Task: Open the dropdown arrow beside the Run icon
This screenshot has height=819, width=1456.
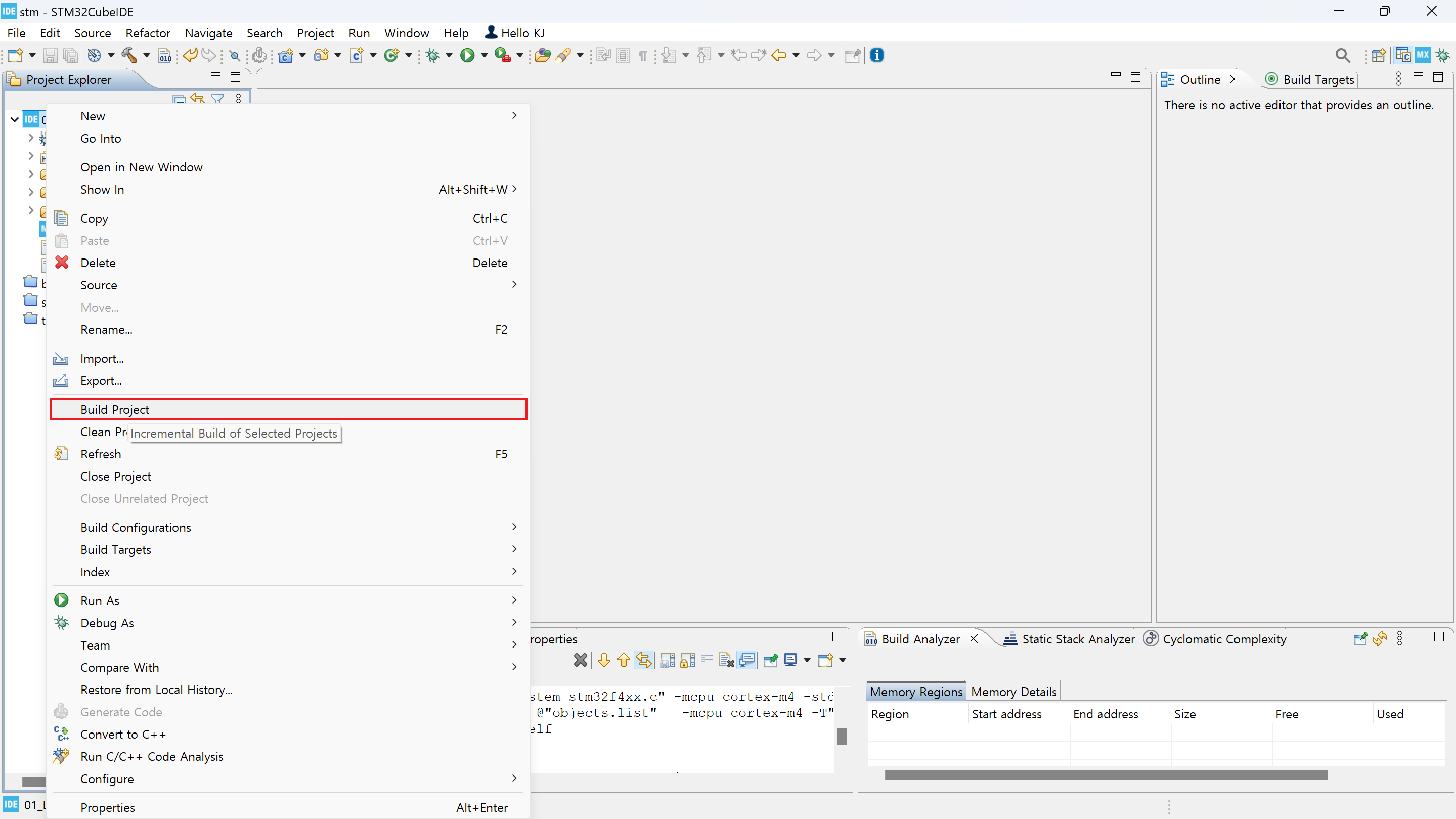Action: pyautogui.click(x=484, y=55)
